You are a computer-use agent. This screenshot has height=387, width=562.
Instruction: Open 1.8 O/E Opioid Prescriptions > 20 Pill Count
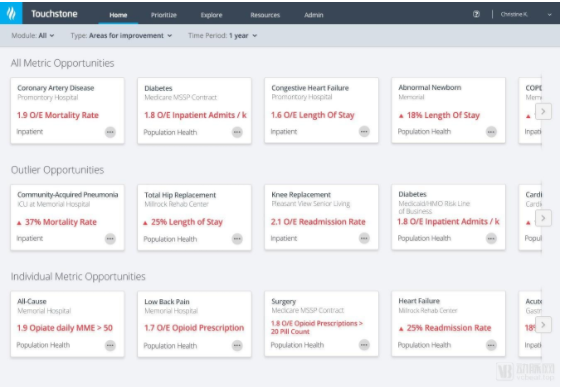317,327
